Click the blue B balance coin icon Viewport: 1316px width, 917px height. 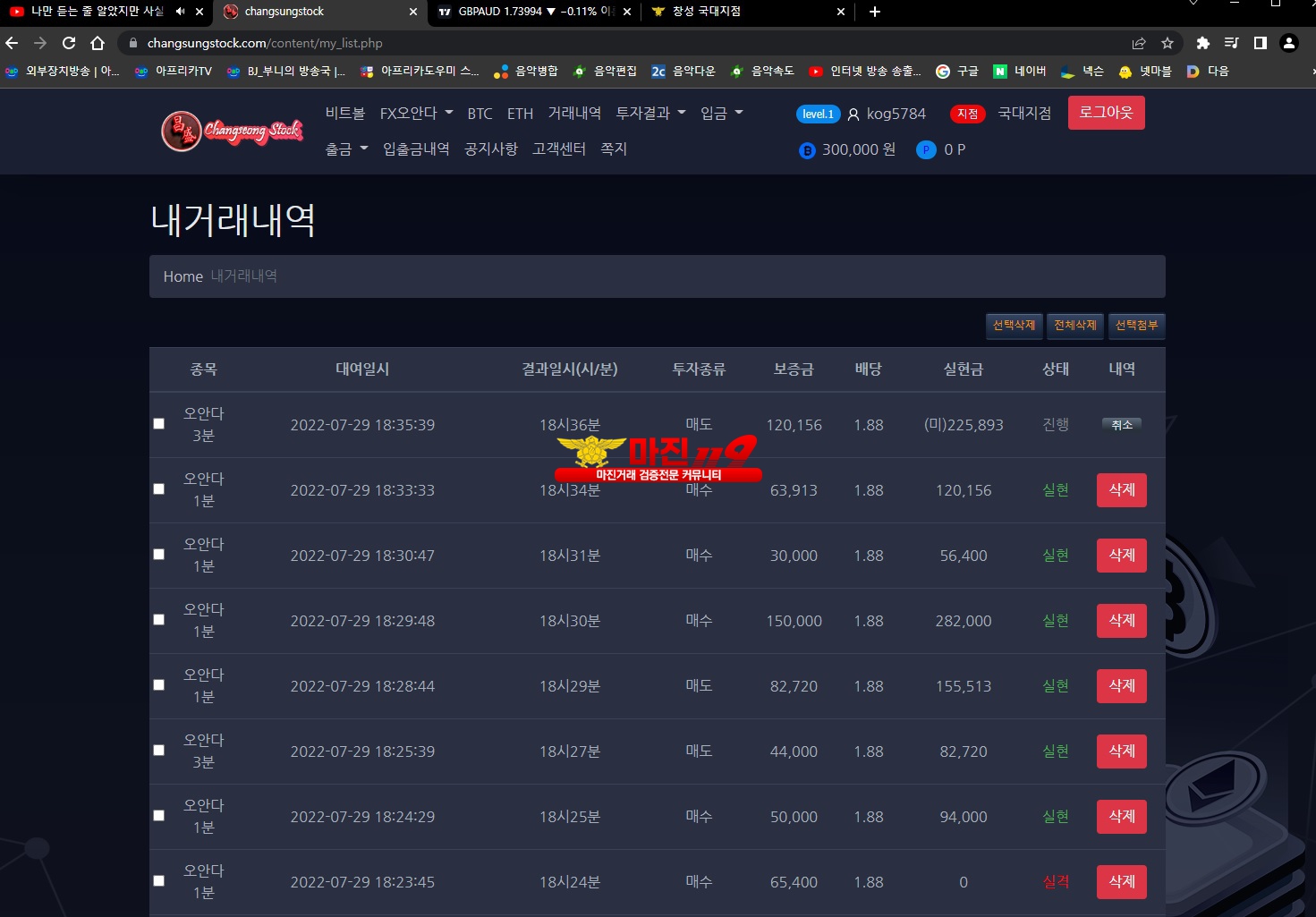click(x=807, y=150)
